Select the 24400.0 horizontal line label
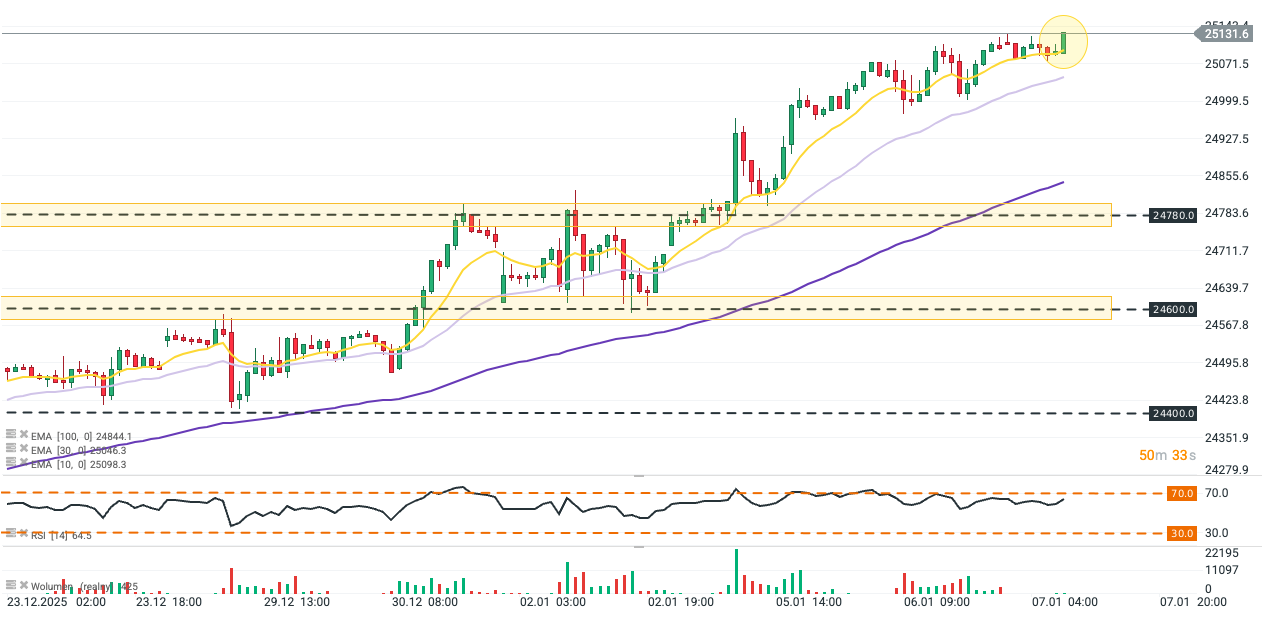The width and height of the screenshot is (1264, 618). (x=1174, y=413)
